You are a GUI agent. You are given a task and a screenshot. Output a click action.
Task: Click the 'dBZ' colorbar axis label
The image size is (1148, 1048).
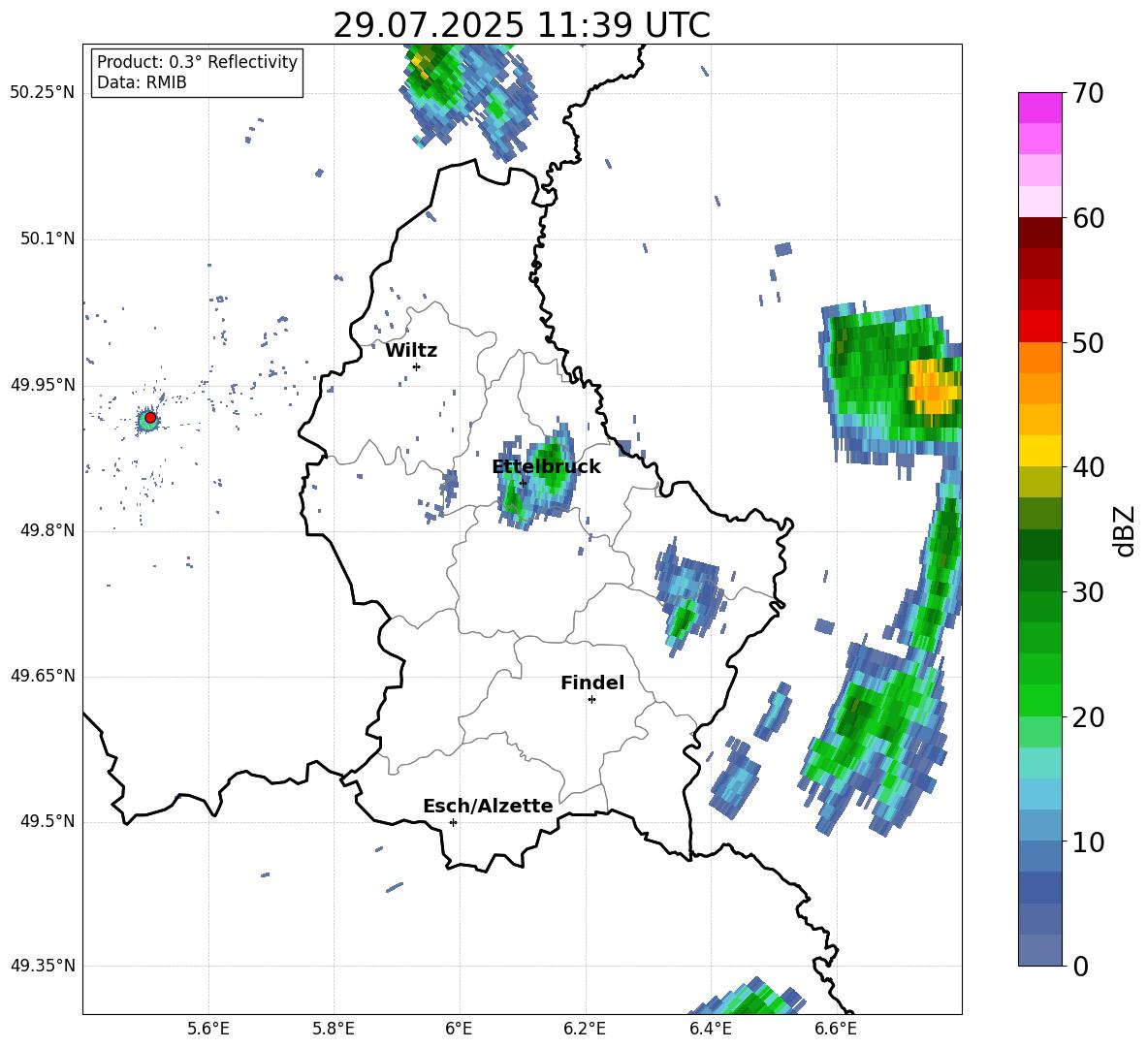pyautogui.click(x=1124, y=530)
